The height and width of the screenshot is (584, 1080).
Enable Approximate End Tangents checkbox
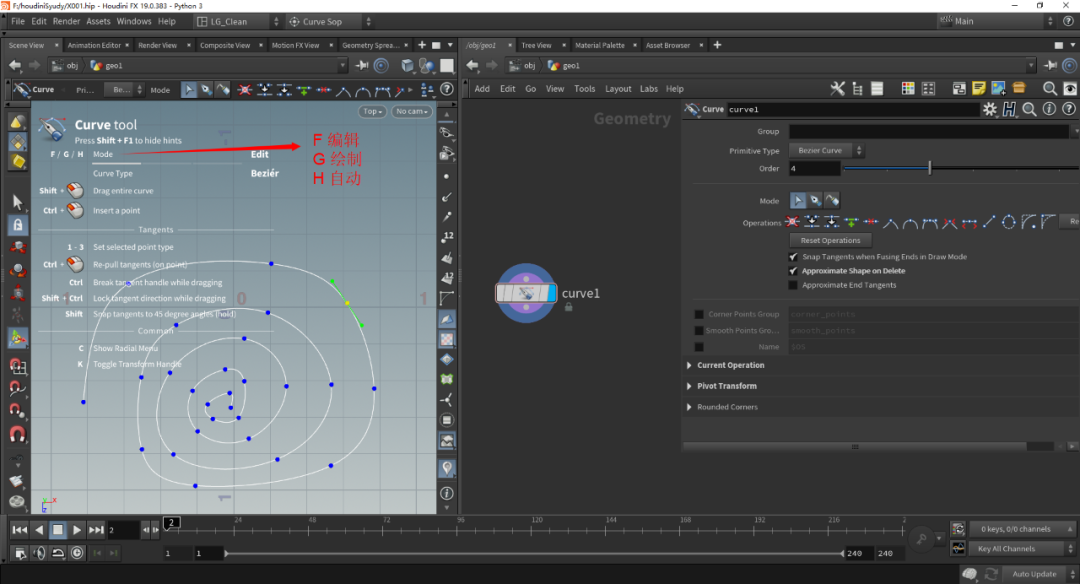click(x=794, y=285)
